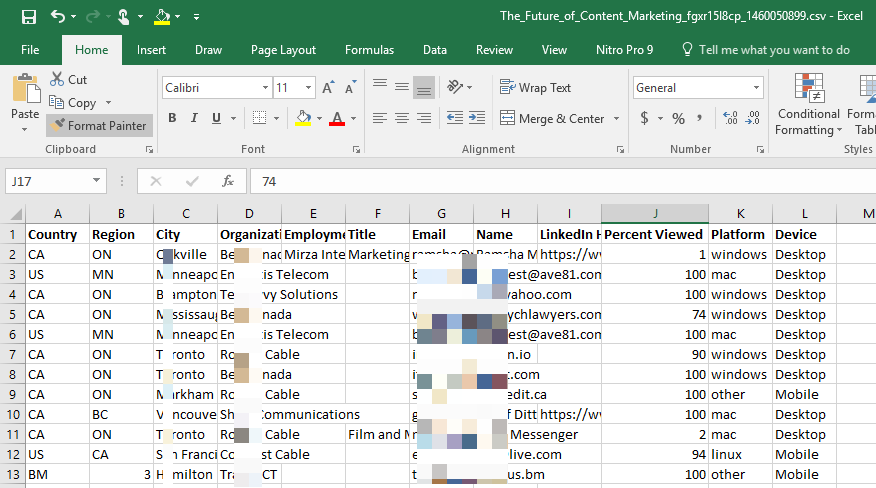Apply red font color
The image size is (876, 488).
point(337,118)
